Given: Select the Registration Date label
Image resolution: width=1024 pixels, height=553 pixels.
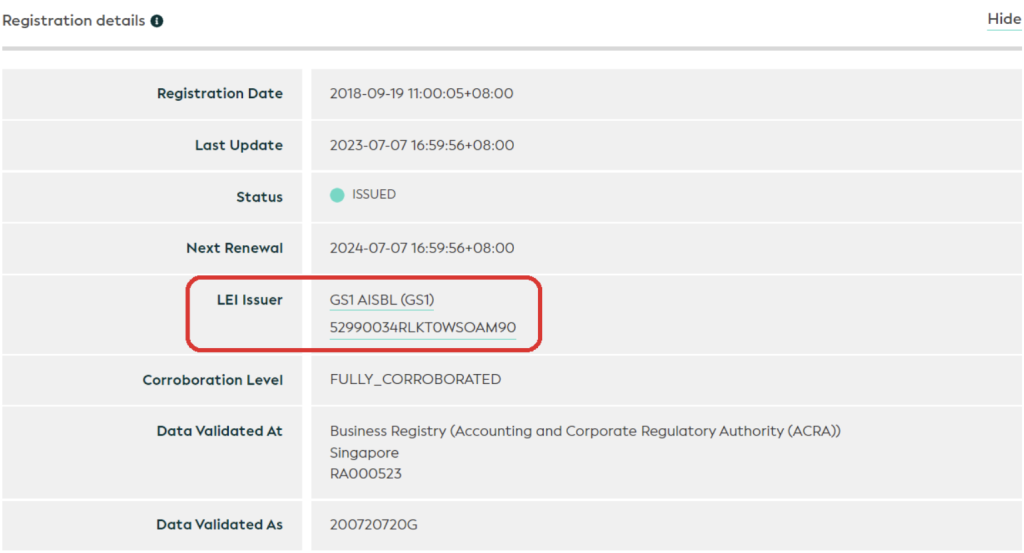Looking at the screenshot, I should 219,94.
